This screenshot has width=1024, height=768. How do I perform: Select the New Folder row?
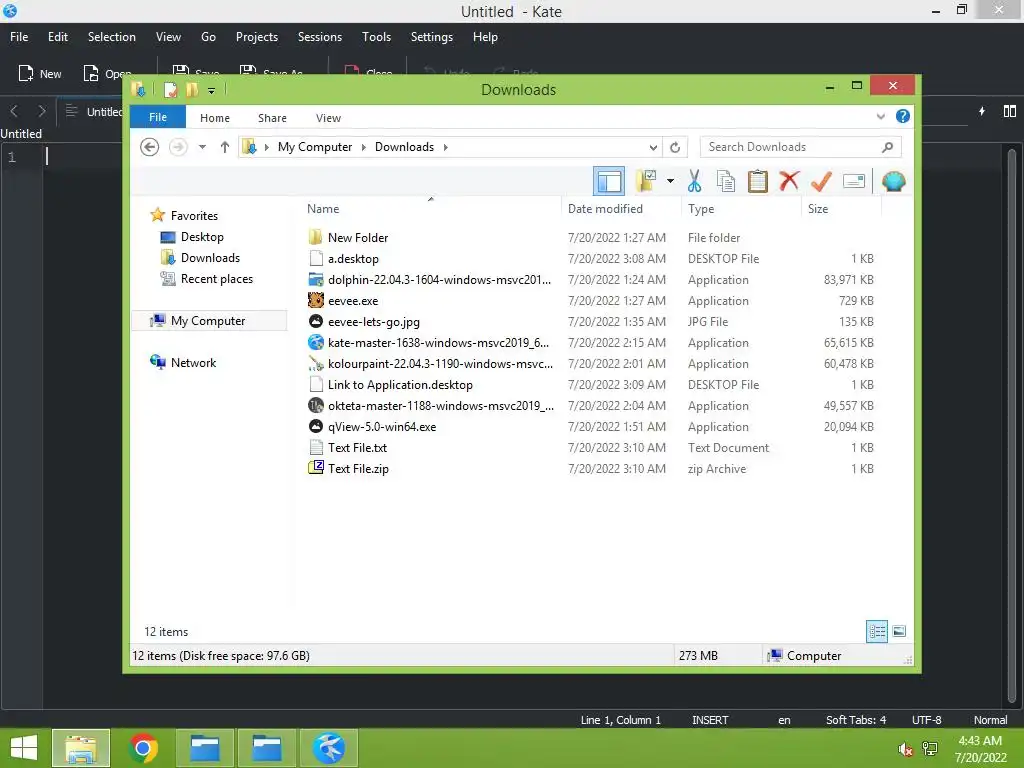coord(590,238)
